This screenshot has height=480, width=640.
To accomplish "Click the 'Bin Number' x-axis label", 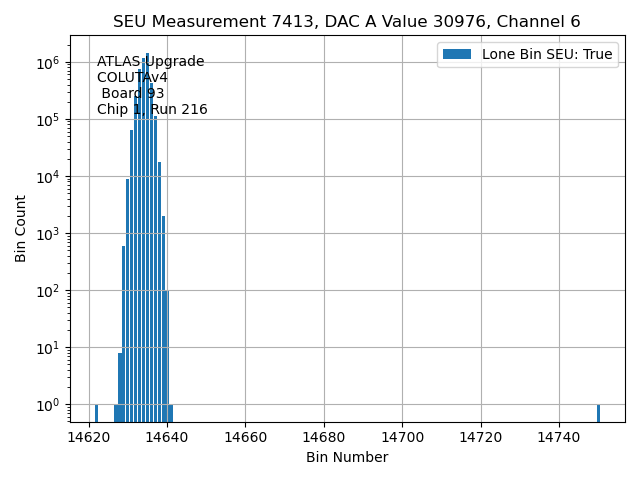I will click(346, 458).
